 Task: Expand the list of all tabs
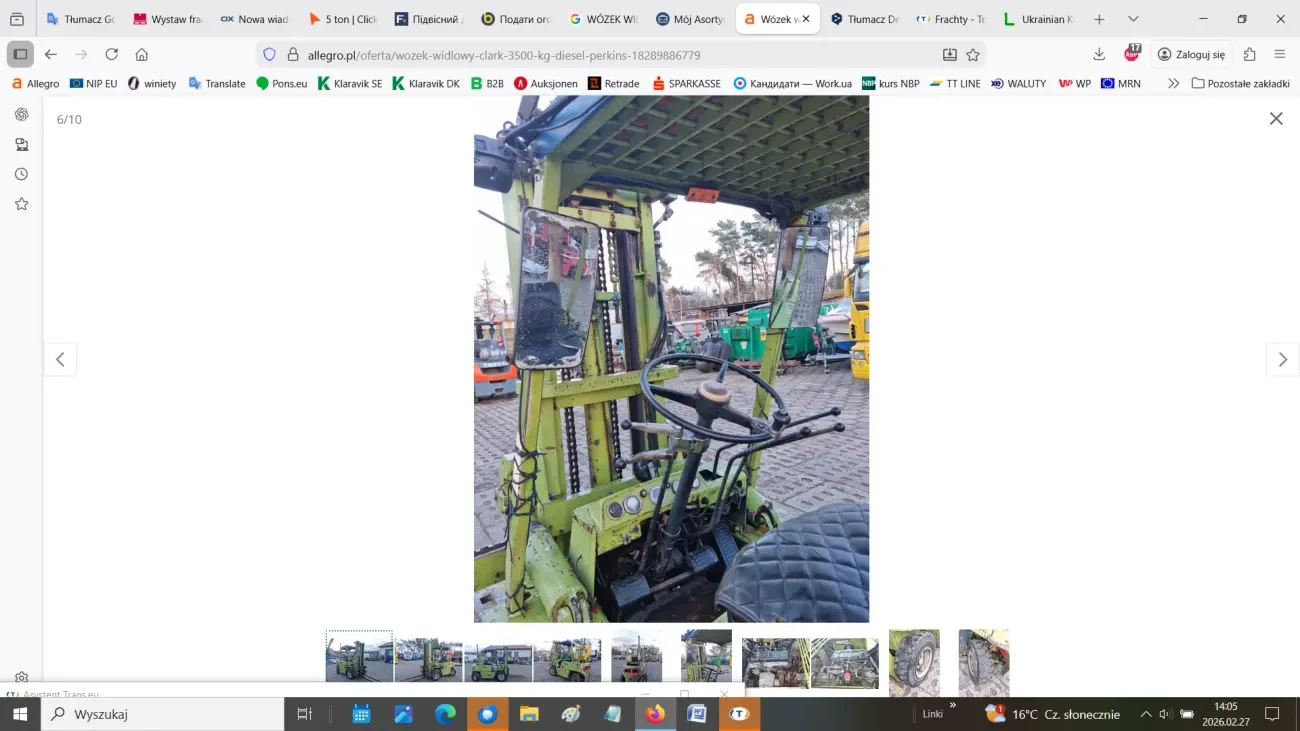pos(1133,19)
